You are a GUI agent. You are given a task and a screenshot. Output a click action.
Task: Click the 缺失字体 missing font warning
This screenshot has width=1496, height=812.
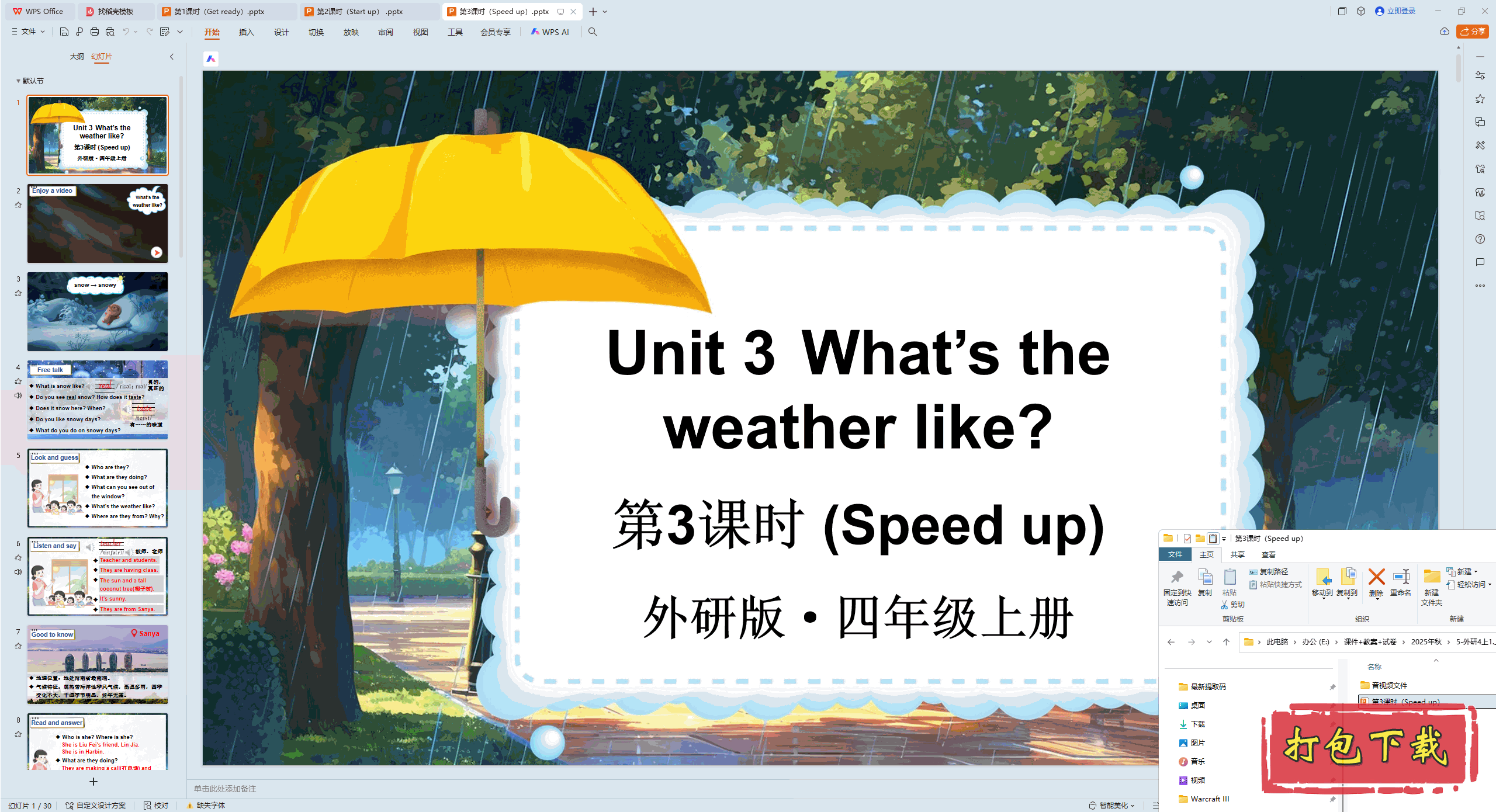(x=206, y=806)
